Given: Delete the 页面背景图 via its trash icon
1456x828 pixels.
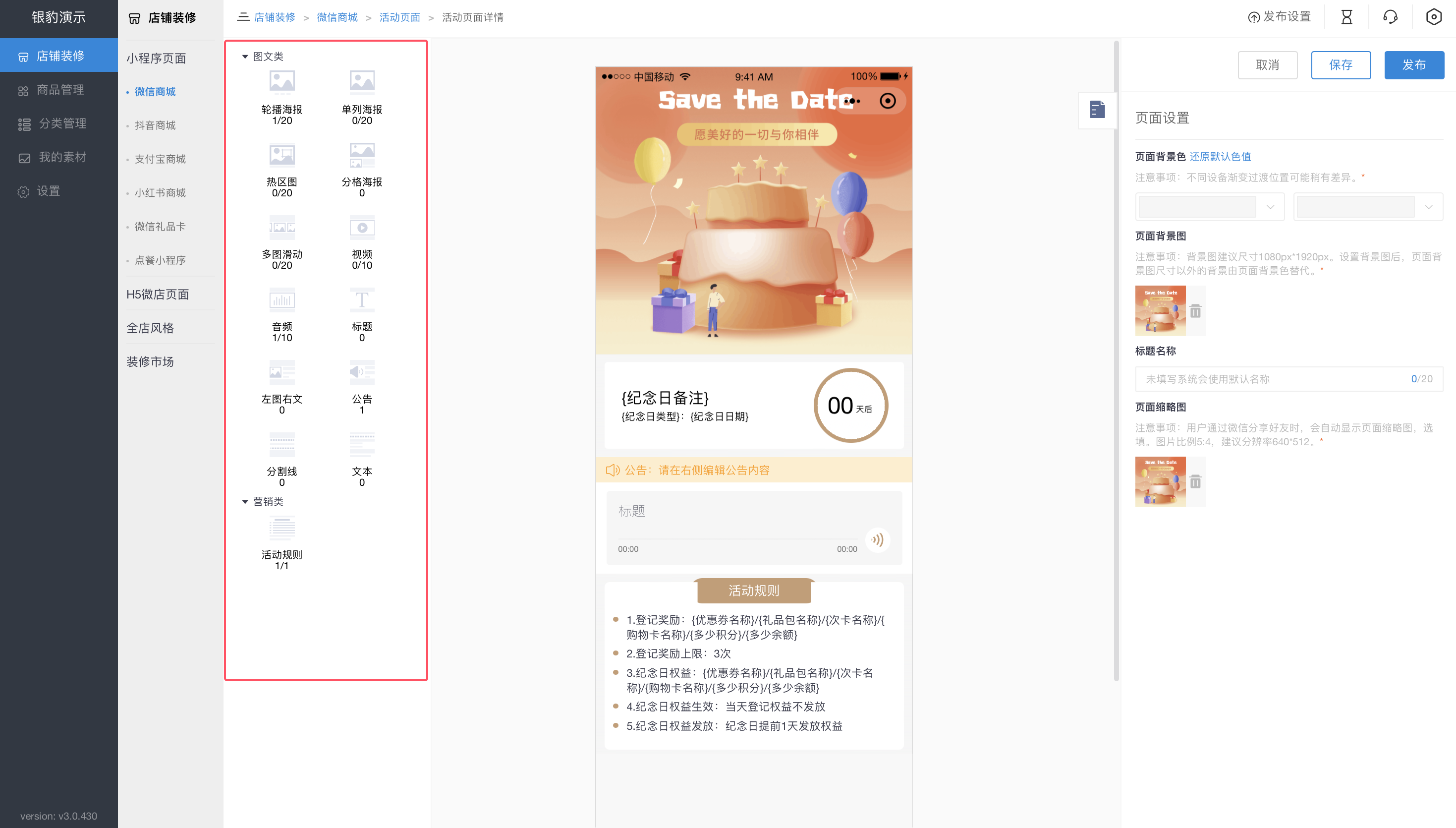Looking at the screenshot, I should pyautogui.click(x=1196, y=311).
